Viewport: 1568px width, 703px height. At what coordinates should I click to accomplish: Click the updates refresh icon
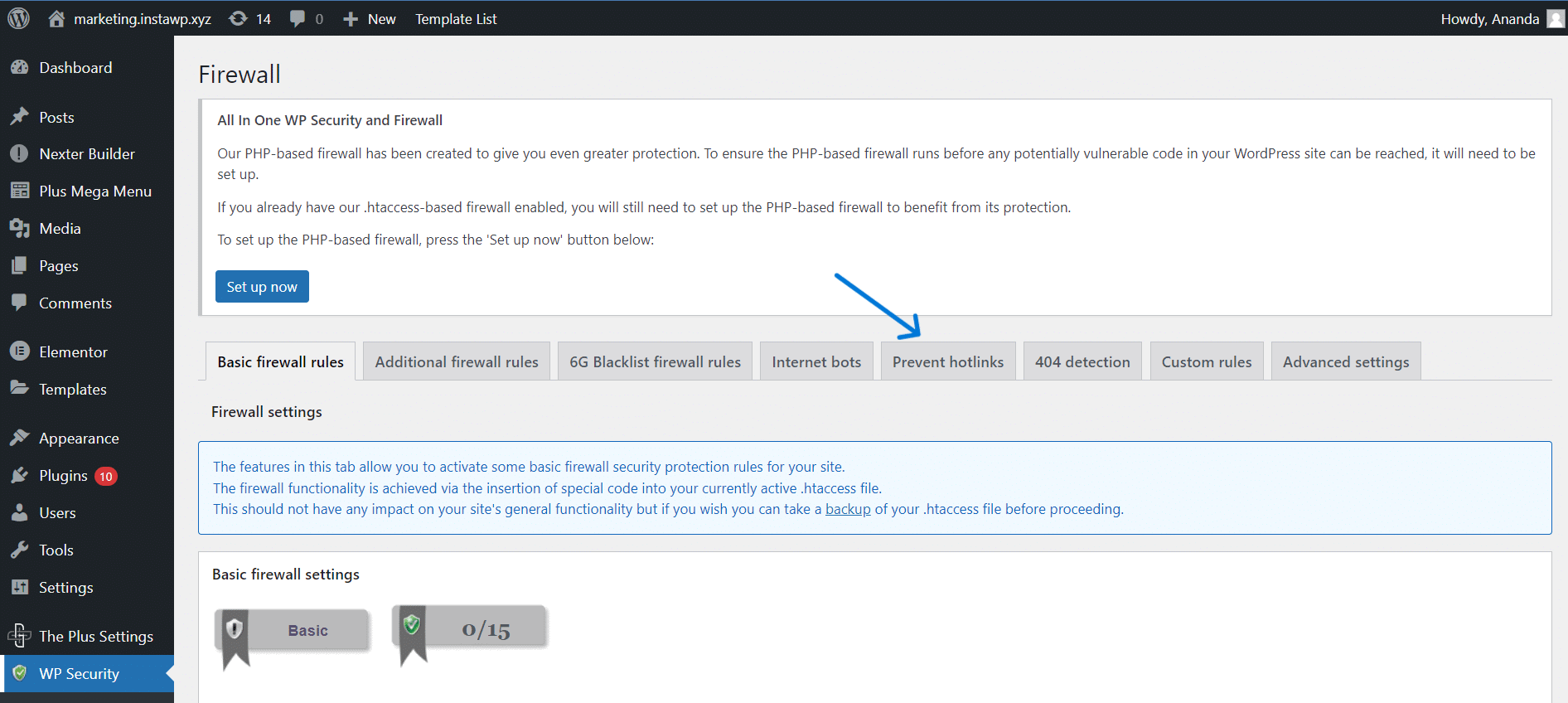coord(238,18)
